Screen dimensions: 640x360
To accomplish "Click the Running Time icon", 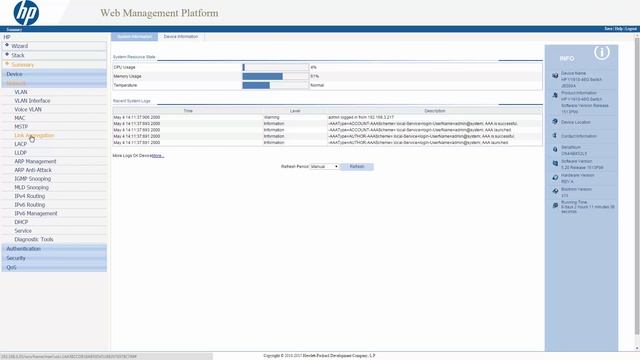I will [555, 205].
